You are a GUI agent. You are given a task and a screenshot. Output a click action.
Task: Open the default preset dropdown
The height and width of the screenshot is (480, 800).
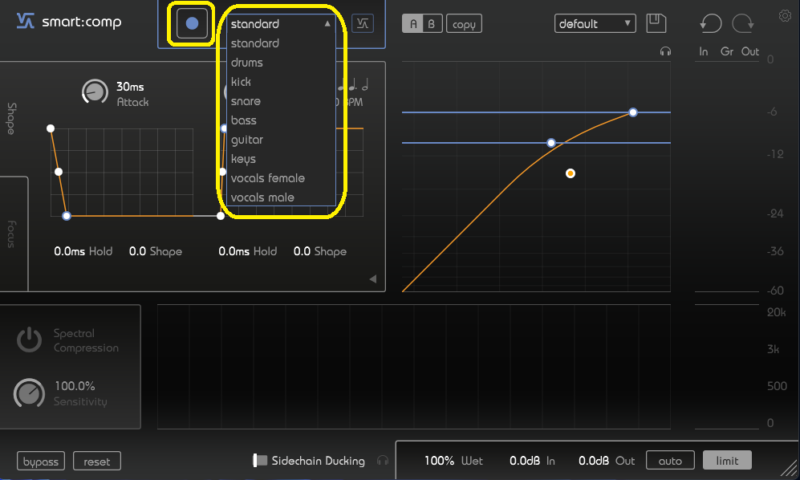coord(596,23)
